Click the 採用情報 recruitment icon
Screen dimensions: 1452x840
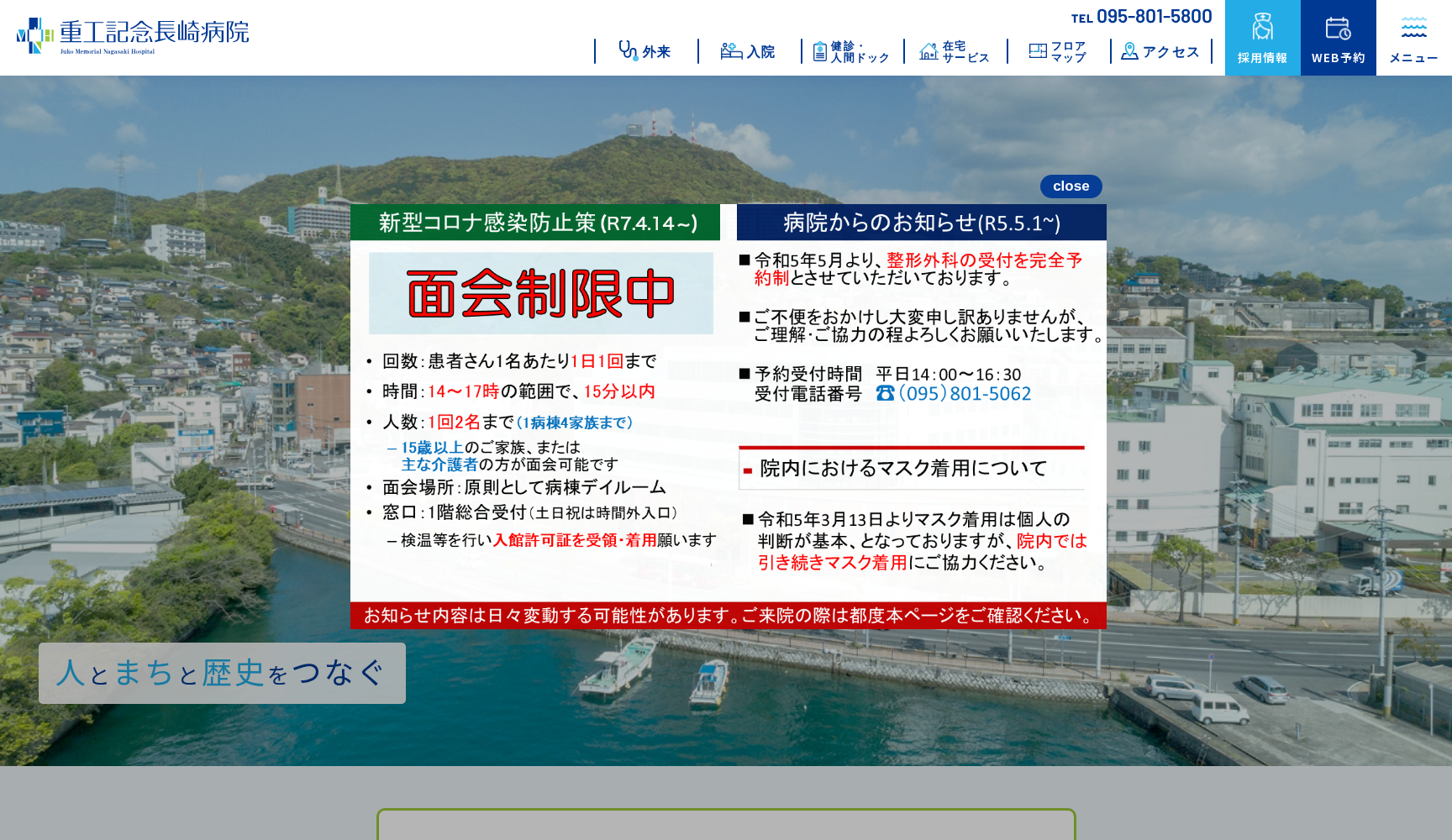pos(1261,29)
